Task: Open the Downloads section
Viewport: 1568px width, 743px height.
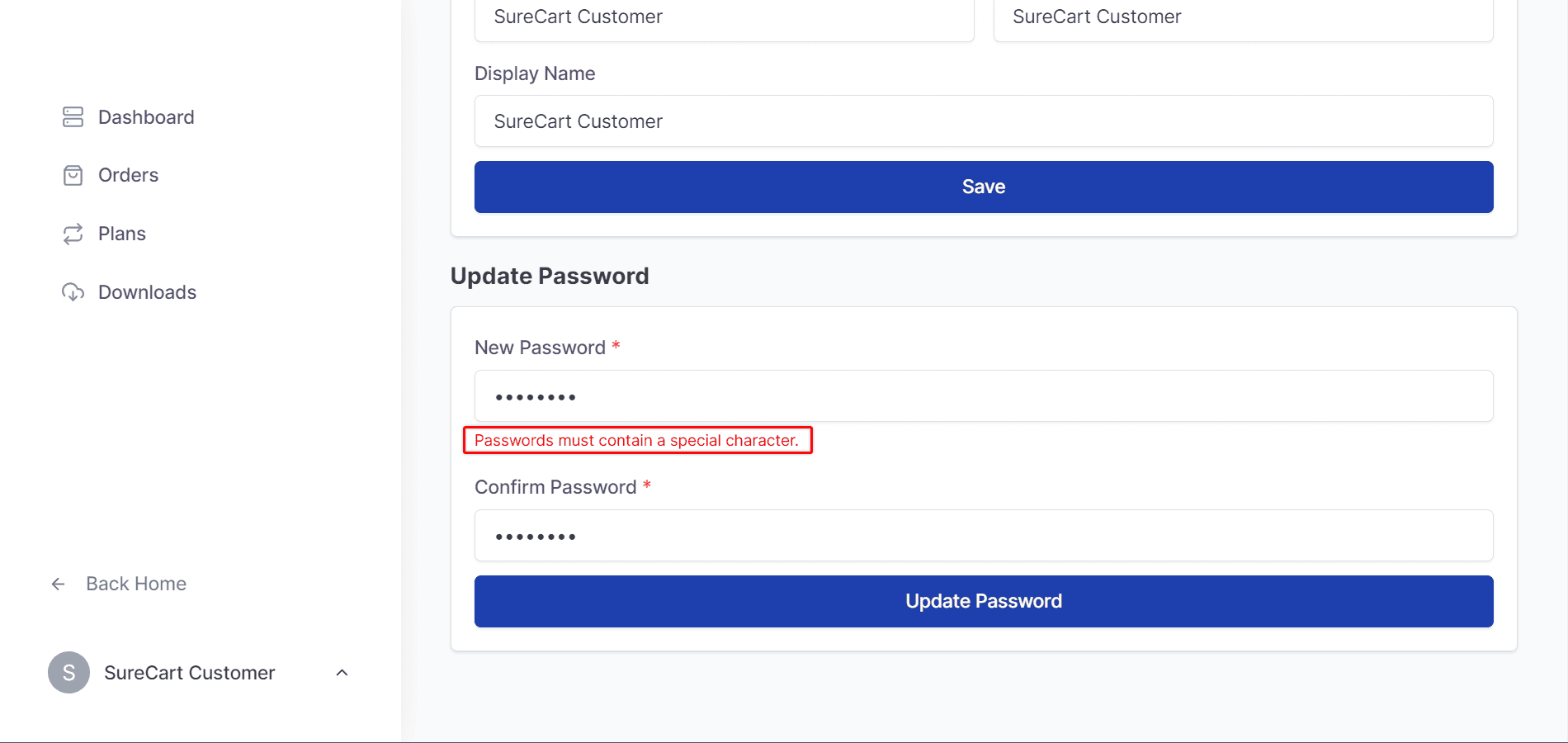Action: (x=147, y=291)
